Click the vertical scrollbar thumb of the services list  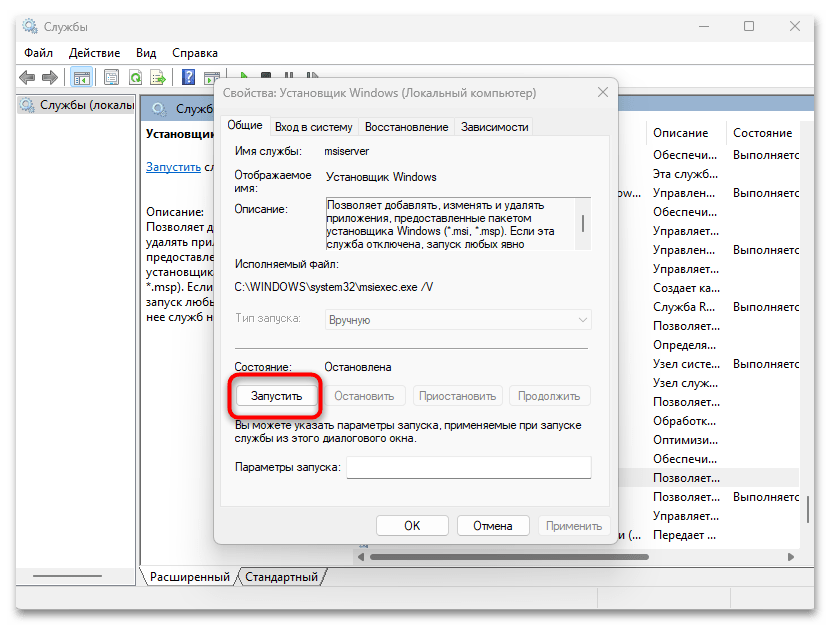807,509
